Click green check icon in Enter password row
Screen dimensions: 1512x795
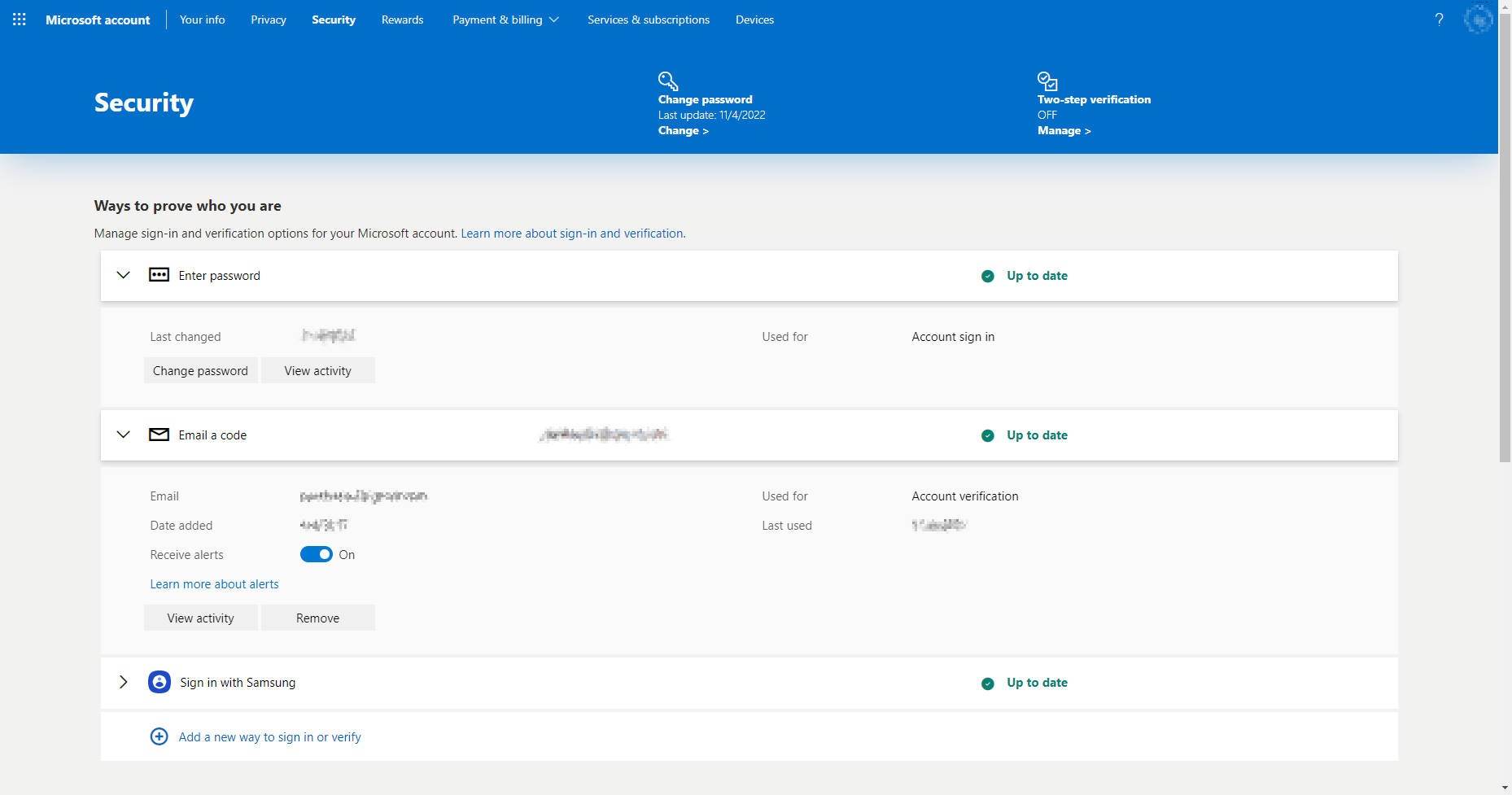point(987,276)
